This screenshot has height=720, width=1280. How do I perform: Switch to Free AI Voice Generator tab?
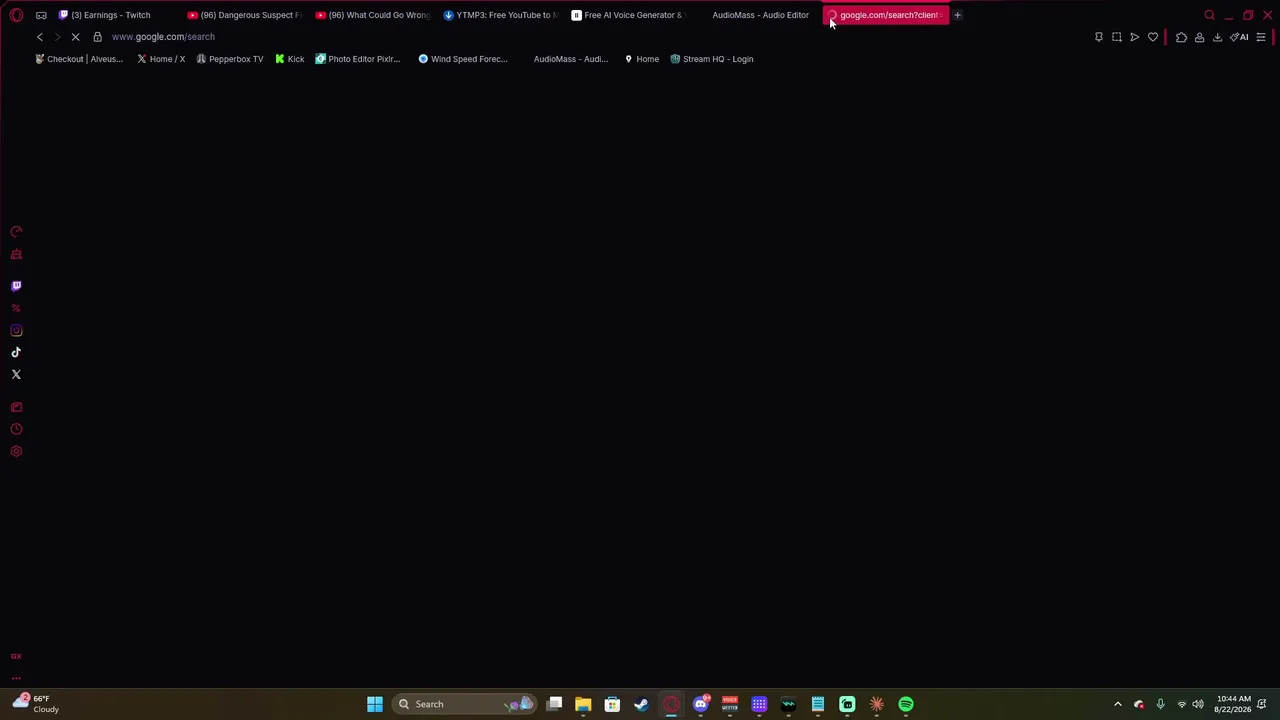tap(629, 15)
